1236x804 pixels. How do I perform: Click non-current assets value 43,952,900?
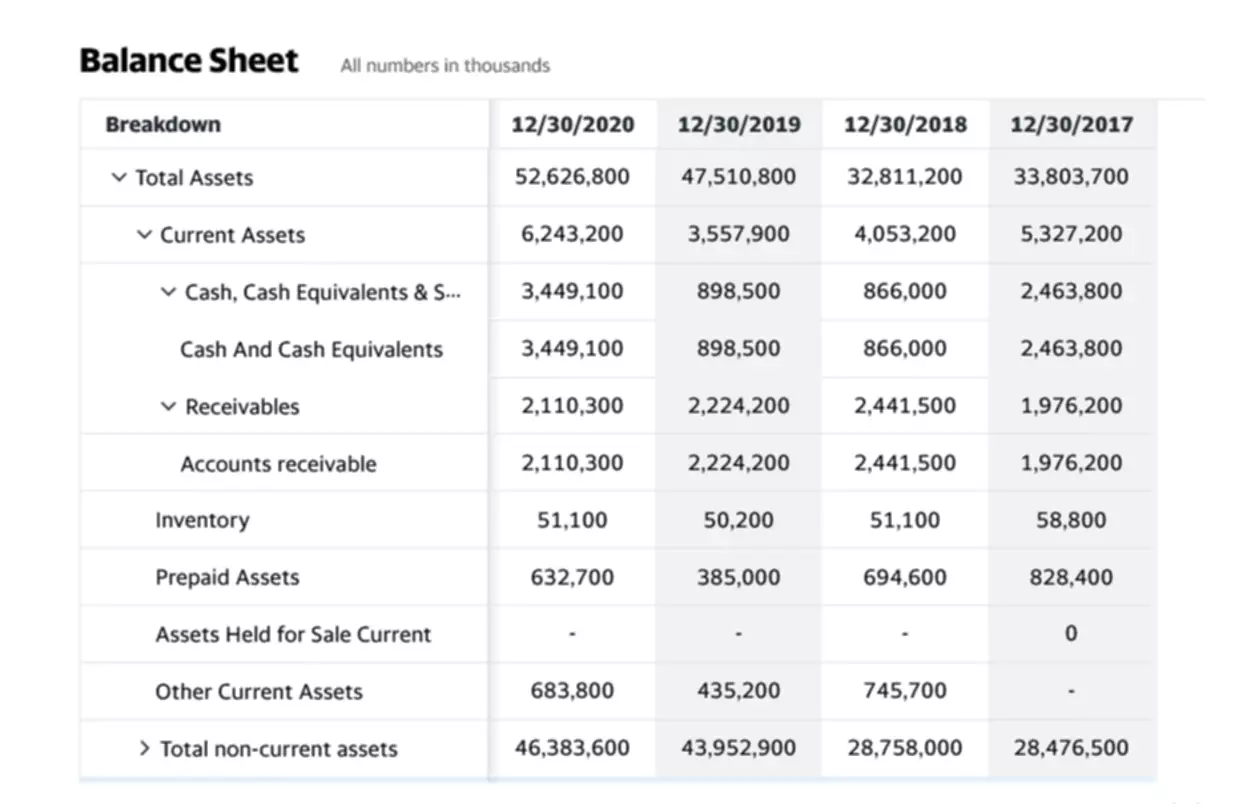(739, 747)
